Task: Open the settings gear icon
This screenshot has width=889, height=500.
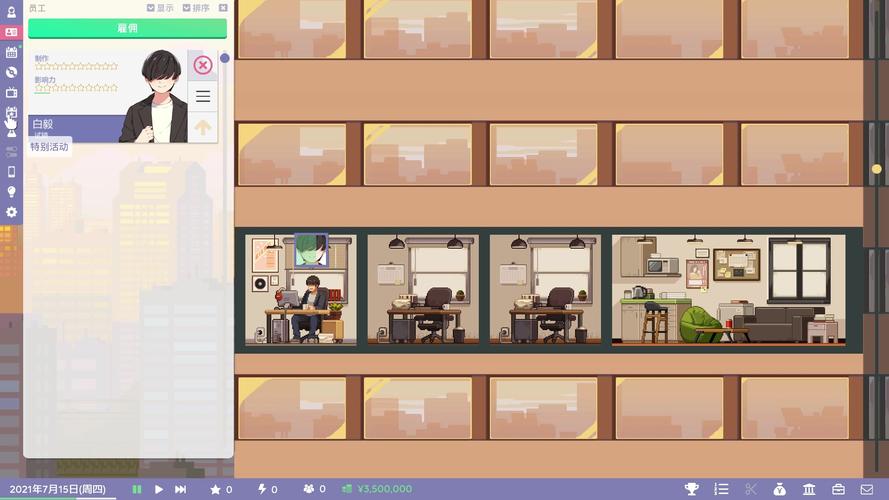Action: pyautogui.click(x=11, y=212)
